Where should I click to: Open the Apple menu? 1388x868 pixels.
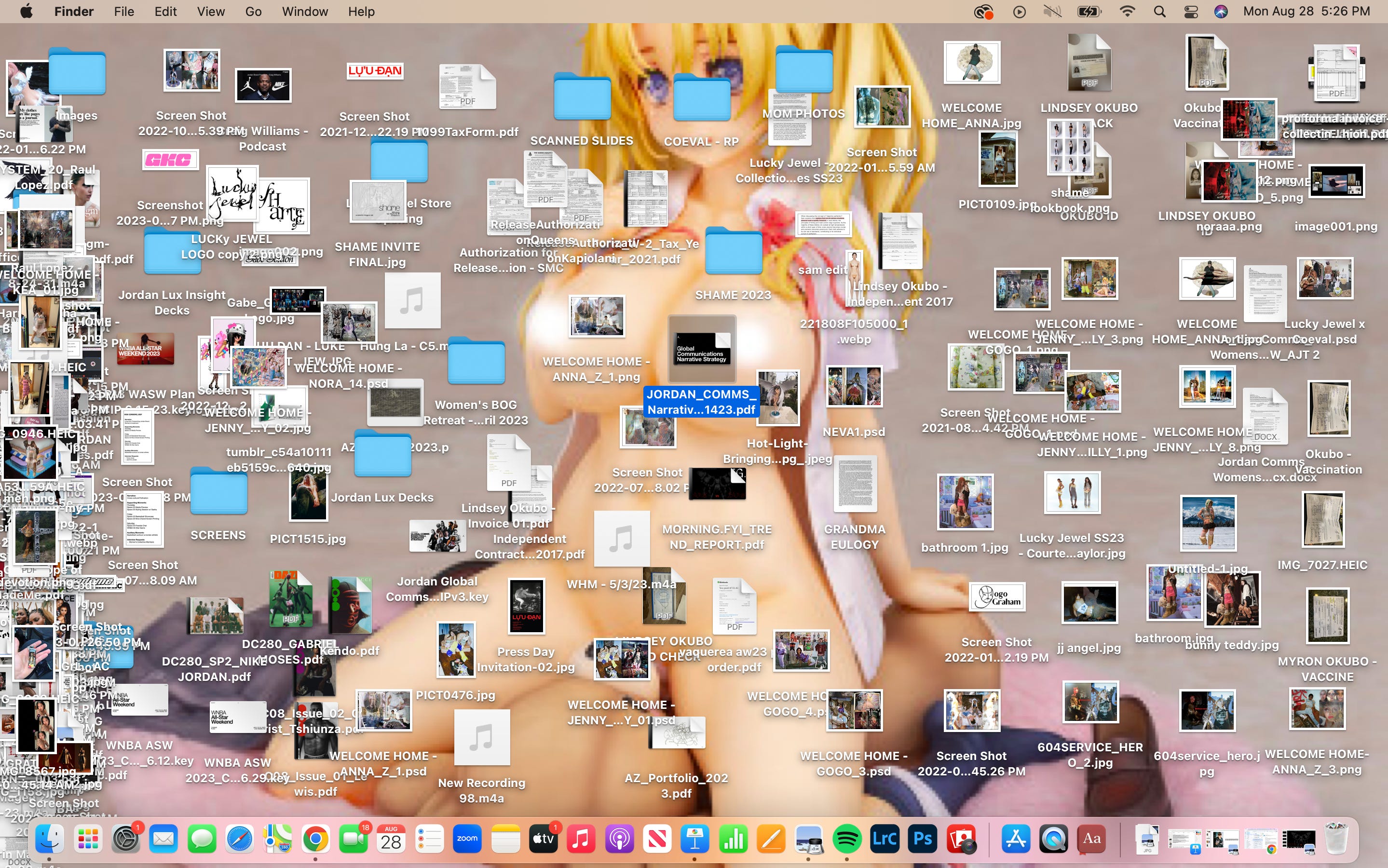tap(26, 12)
